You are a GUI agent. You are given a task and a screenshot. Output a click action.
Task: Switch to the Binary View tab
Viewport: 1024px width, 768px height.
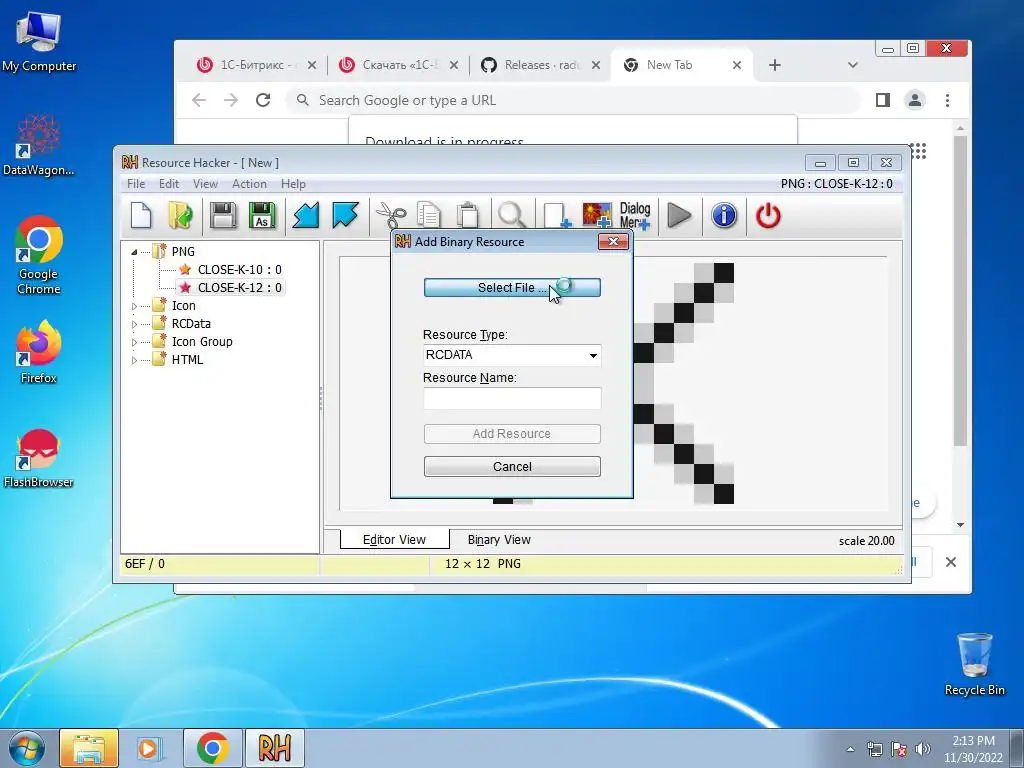pos(499,539)
